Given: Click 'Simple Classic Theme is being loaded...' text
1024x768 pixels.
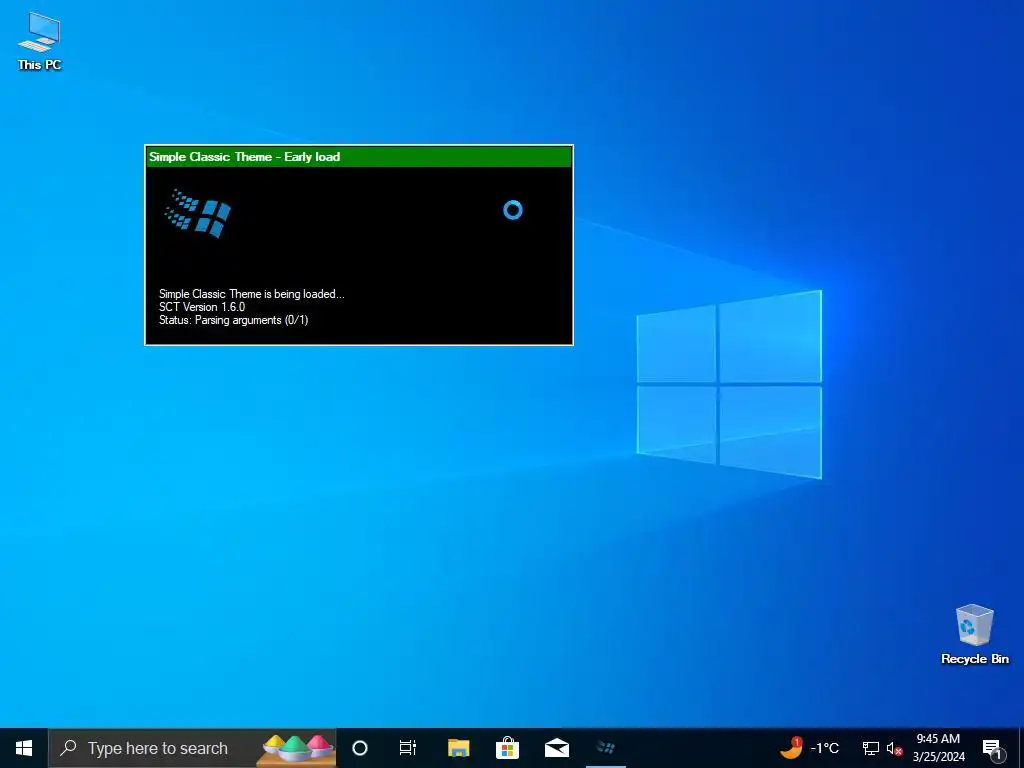Looking at the screenshot, I should tap(251, 294).
